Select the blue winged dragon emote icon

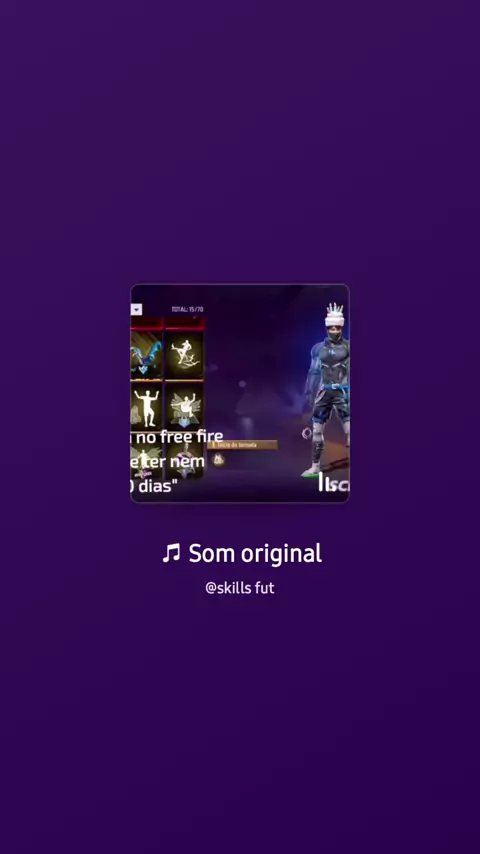(x=146, y=355)
